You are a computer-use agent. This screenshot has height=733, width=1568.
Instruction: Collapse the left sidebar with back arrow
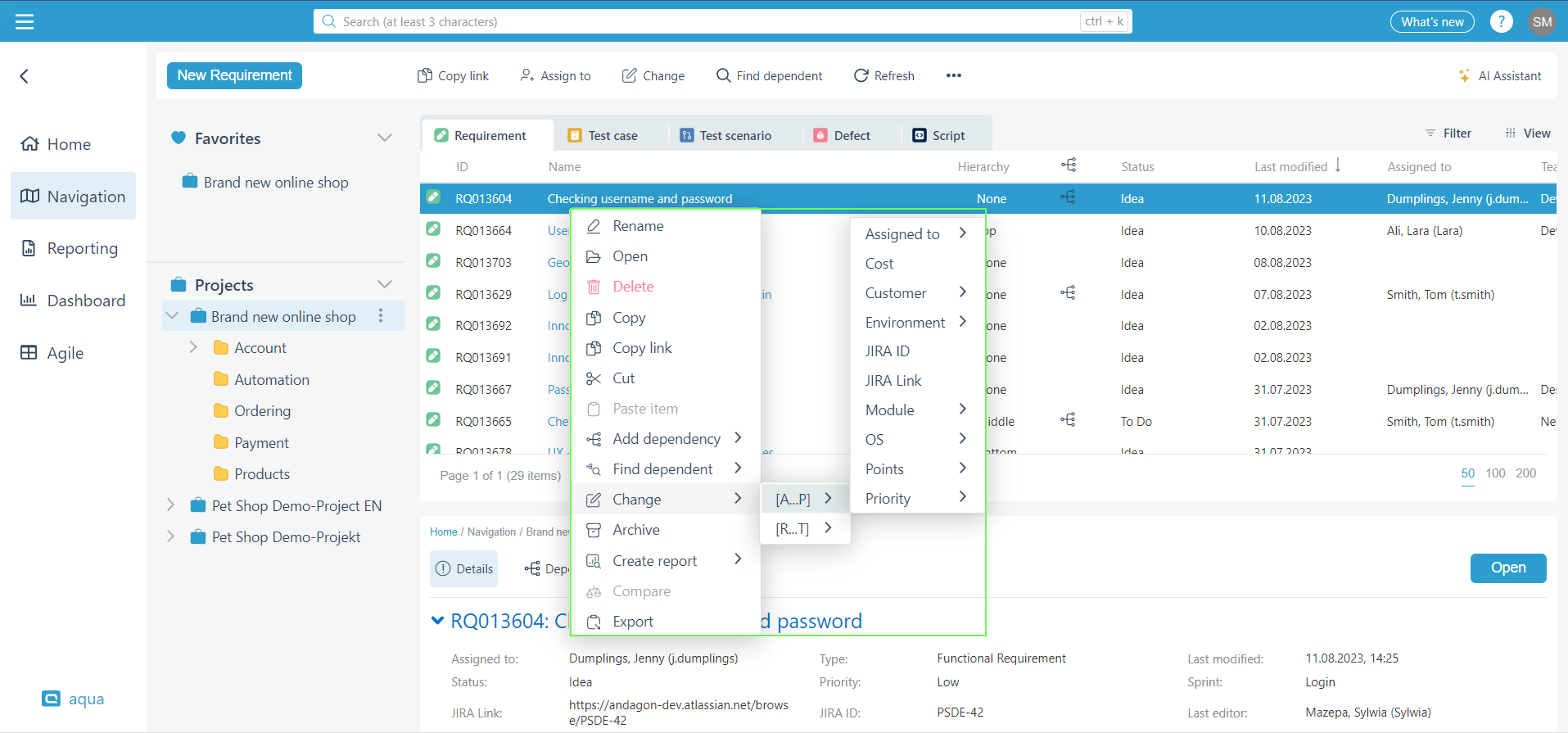pyautogui.click(x=25, y=76)
